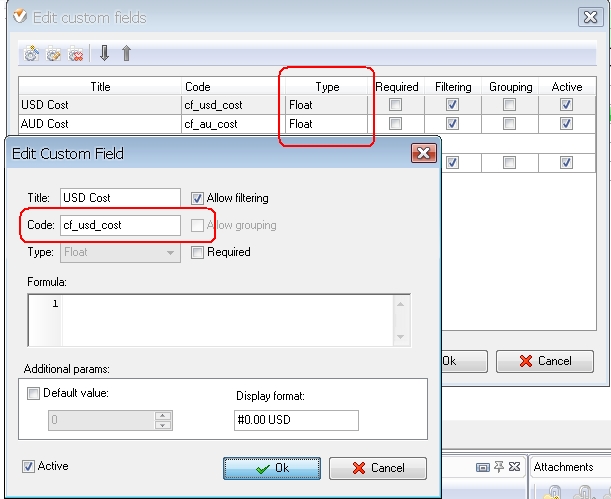611x499 pixels.
Task: Enable the Required checkbox in the dialog
Action: click(198, 252)
